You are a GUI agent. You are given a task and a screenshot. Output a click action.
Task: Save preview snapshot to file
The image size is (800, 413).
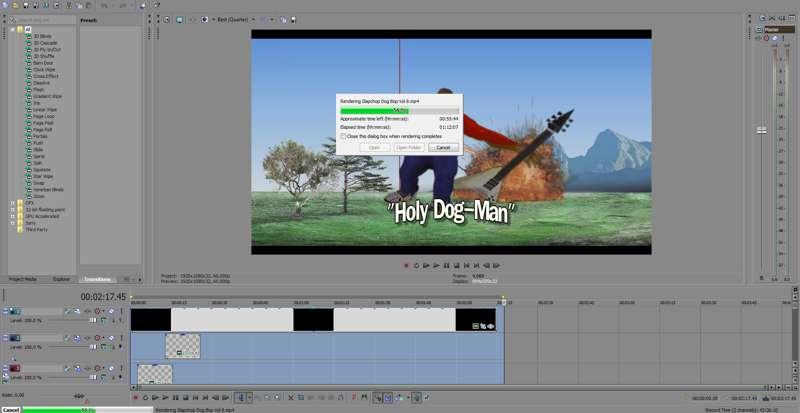click(x=293, y=19)
